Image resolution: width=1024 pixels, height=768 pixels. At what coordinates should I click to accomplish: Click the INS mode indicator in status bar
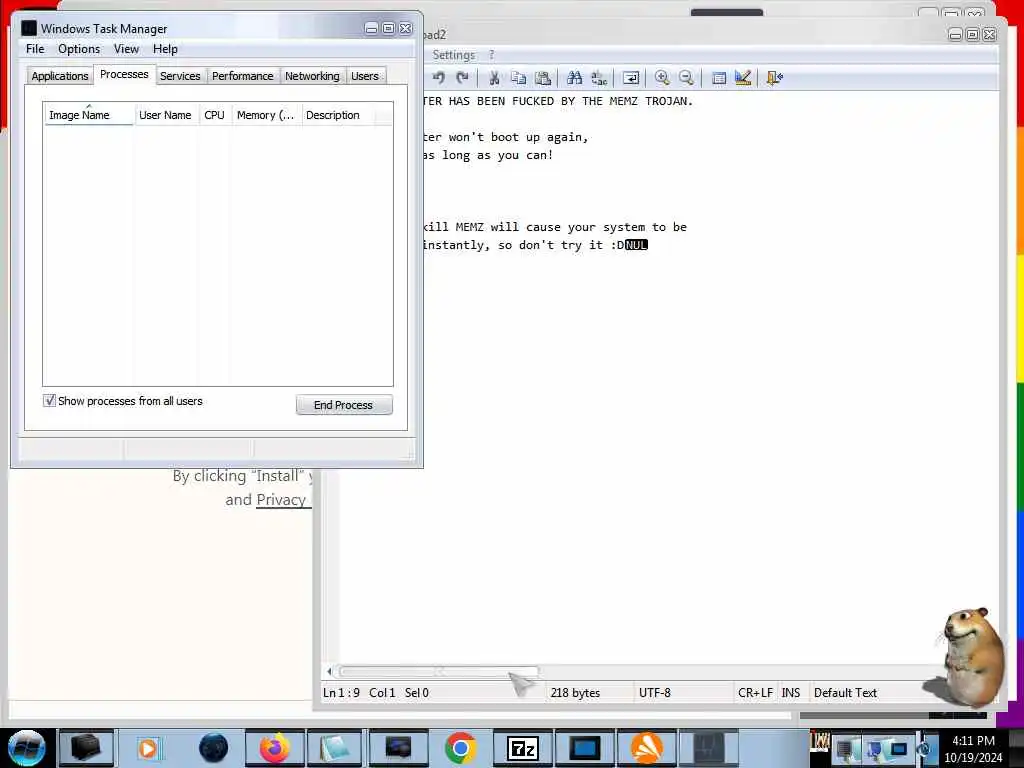[x=791, y=693]
